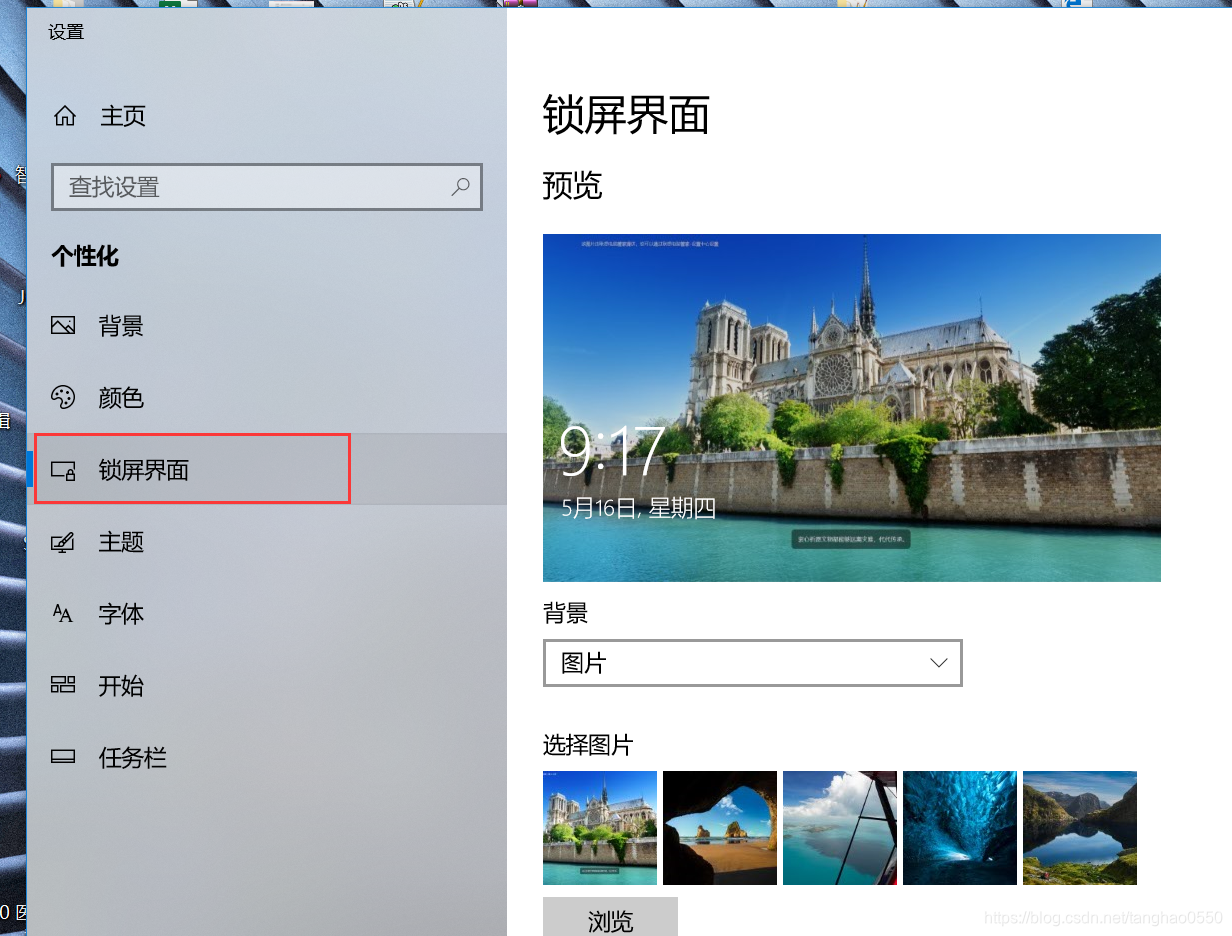Open the 背景 settings section
Screen dimensions: 1232x936
[121, 326]
